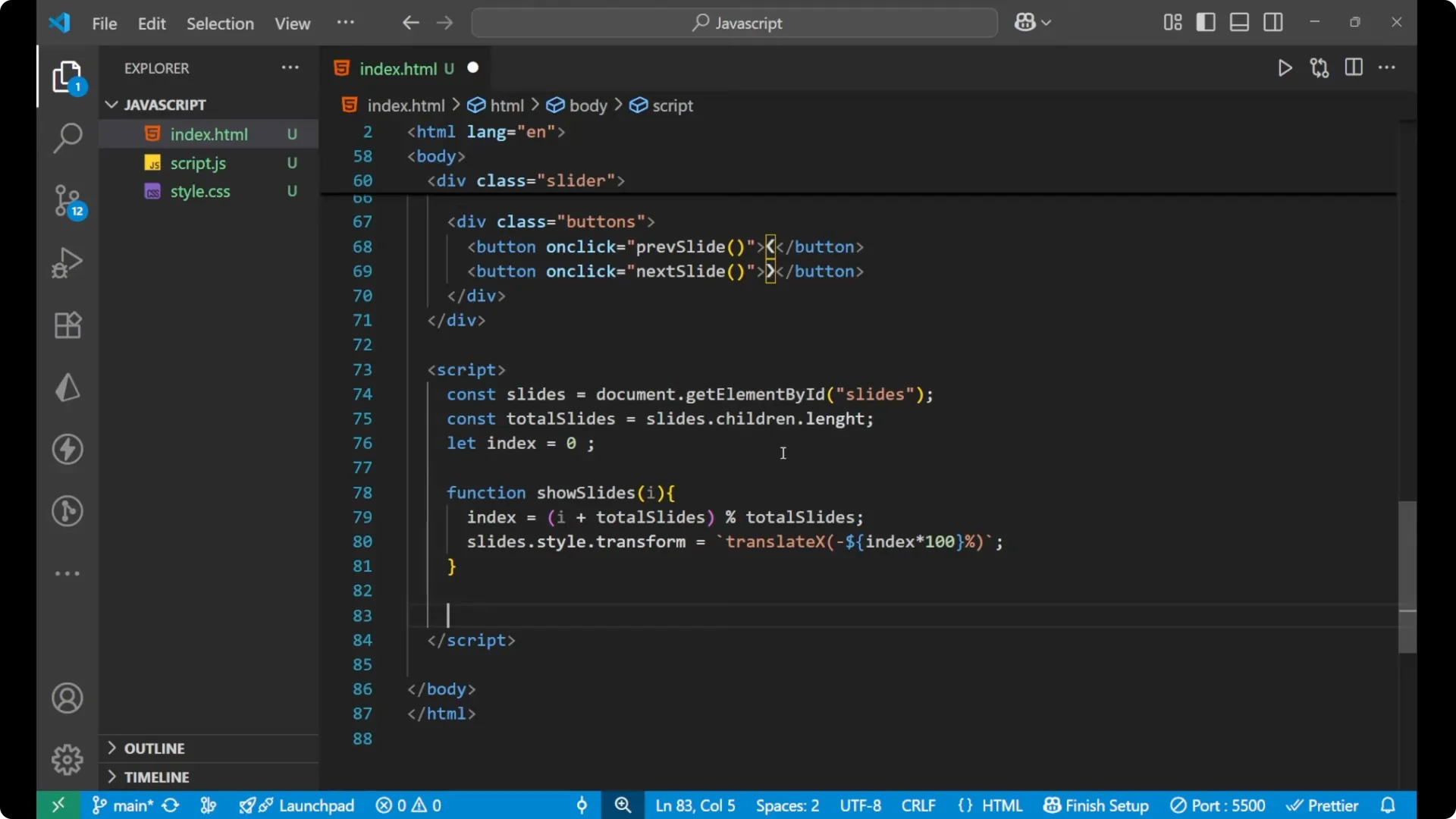The width and height of the screenshot is (1456, 819).
Task: Open the Source Control view from activity bar
Action: coord(67,201)
